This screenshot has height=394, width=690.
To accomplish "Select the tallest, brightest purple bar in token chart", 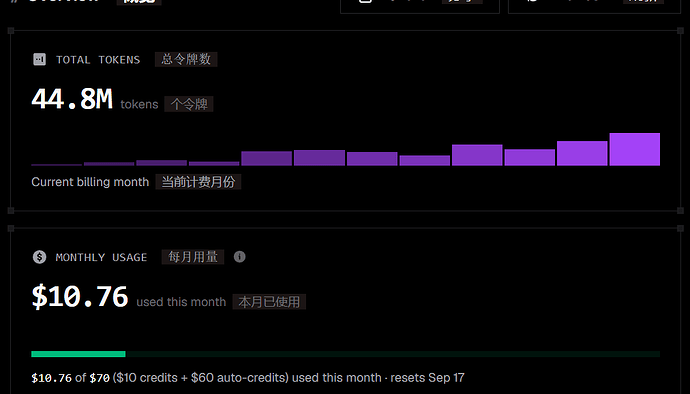I will click(635, 149).
